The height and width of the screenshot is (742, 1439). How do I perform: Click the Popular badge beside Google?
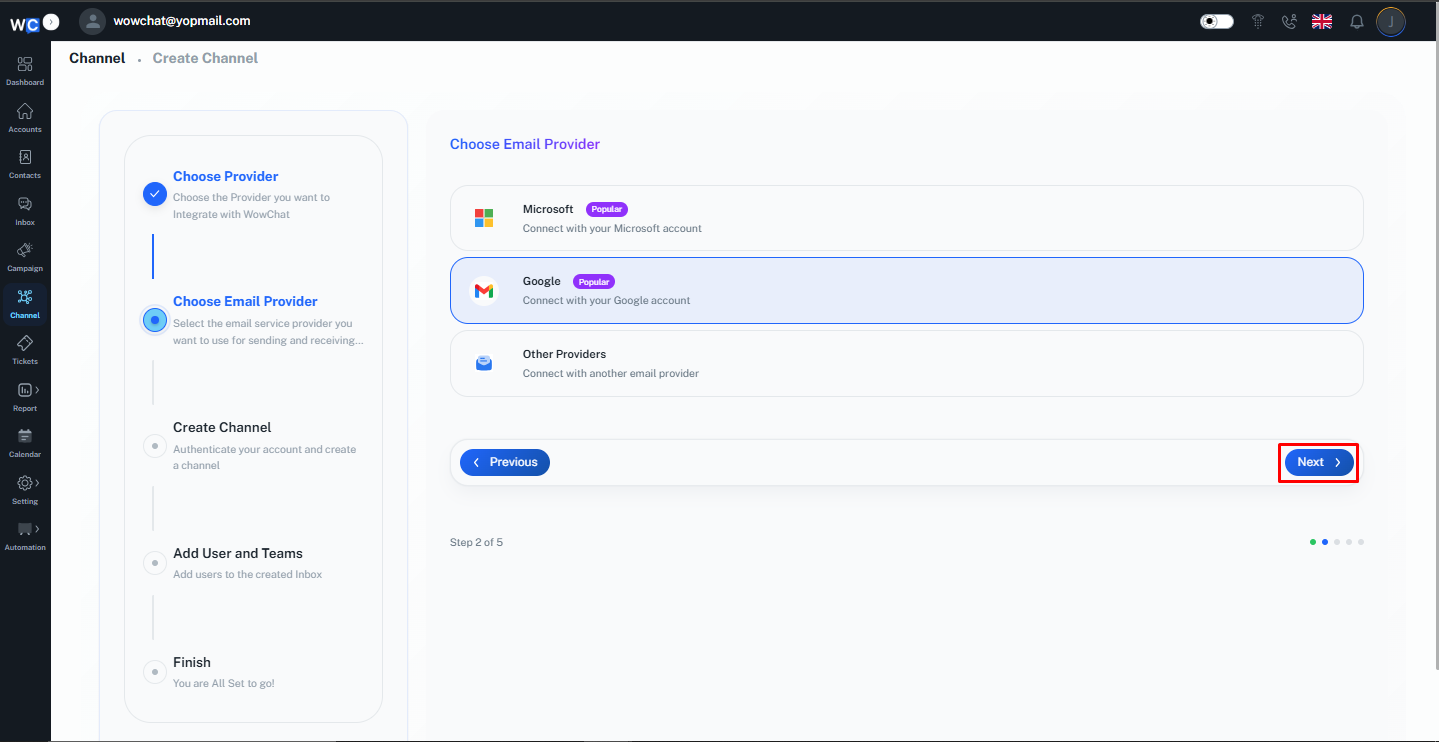[x=594, y=282]
